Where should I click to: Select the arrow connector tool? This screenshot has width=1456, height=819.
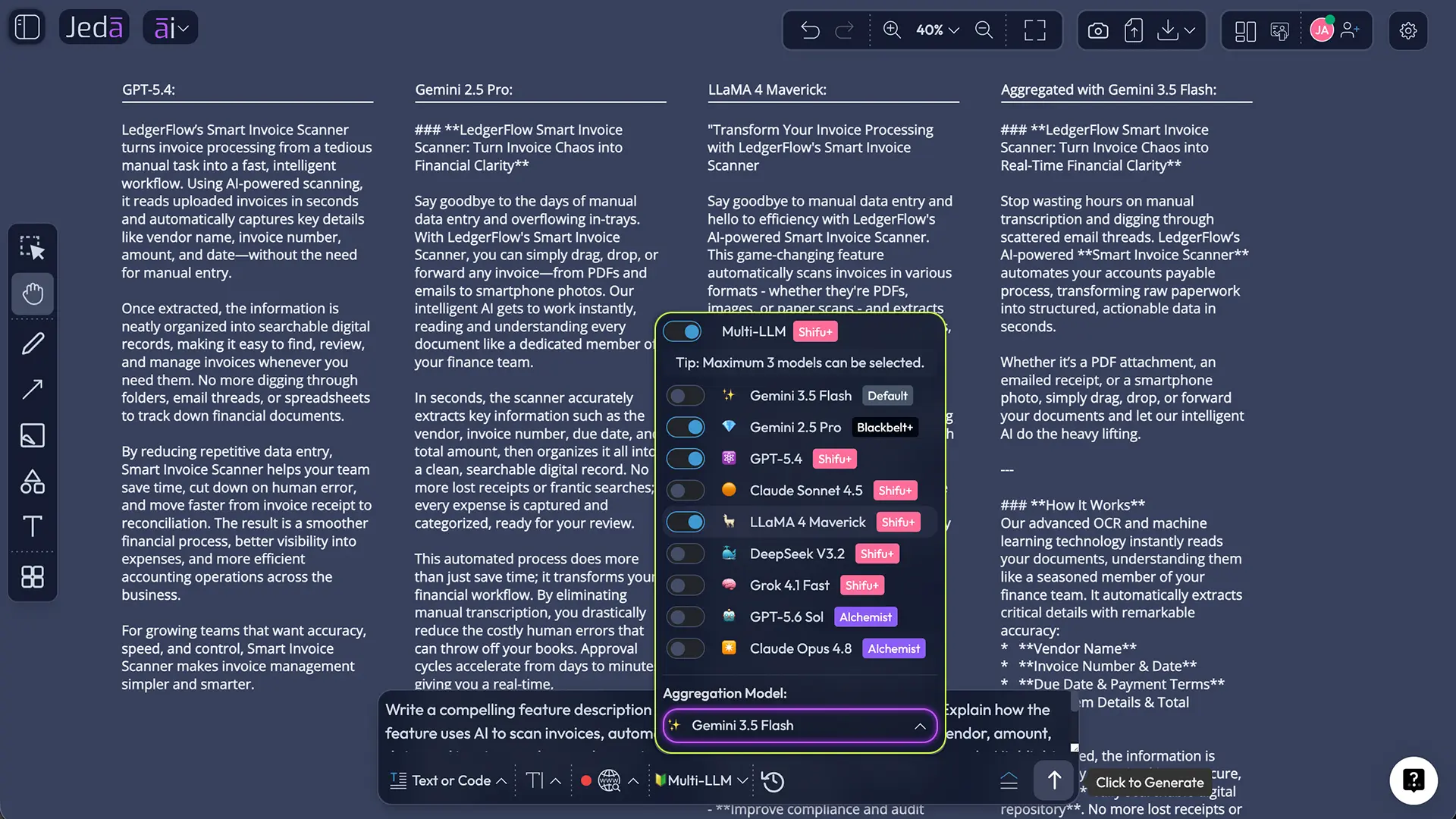pos(33,389)
